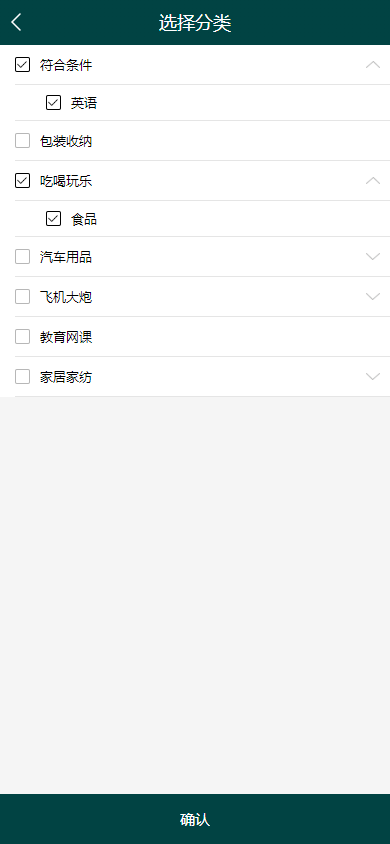Check the 包装收纳 checkbox

(23, 140)
